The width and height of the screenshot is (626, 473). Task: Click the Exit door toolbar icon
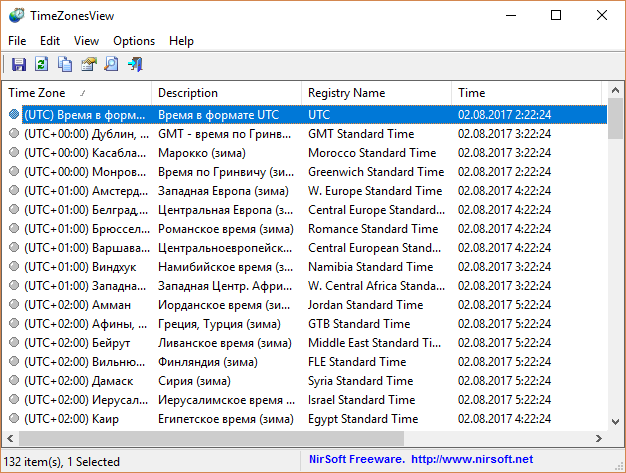coord(135,64)
